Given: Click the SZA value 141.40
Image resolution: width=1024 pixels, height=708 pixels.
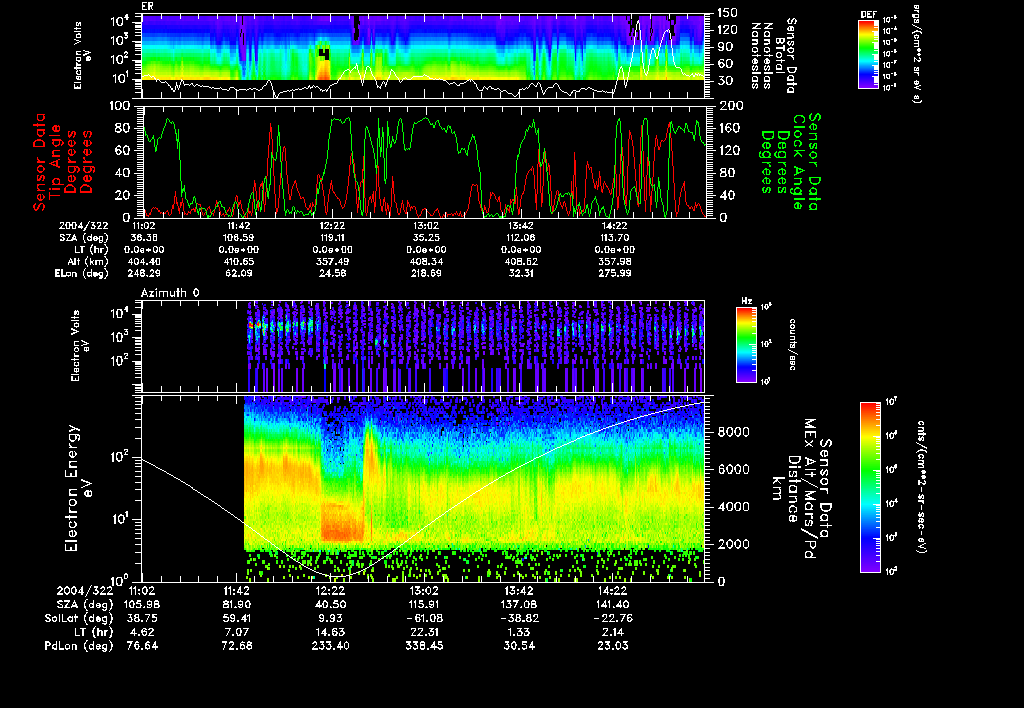Looking at the screenshot, I should pyautogui.click(x=613, y=604).
